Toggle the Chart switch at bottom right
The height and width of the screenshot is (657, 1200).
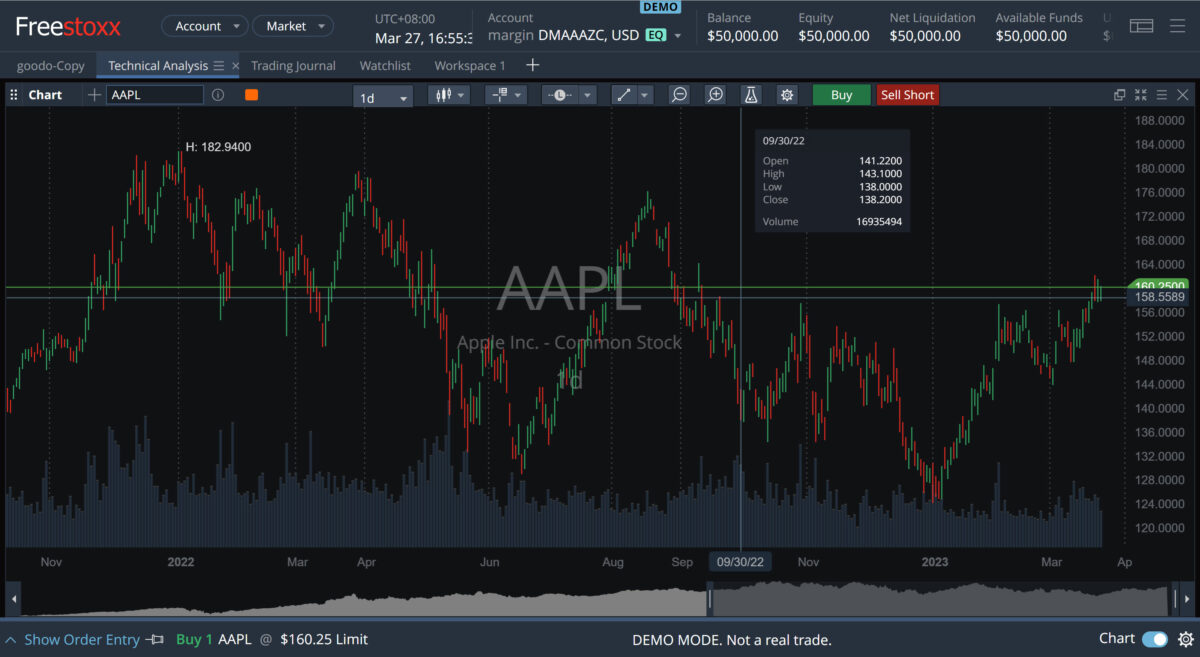(1155, 639)
